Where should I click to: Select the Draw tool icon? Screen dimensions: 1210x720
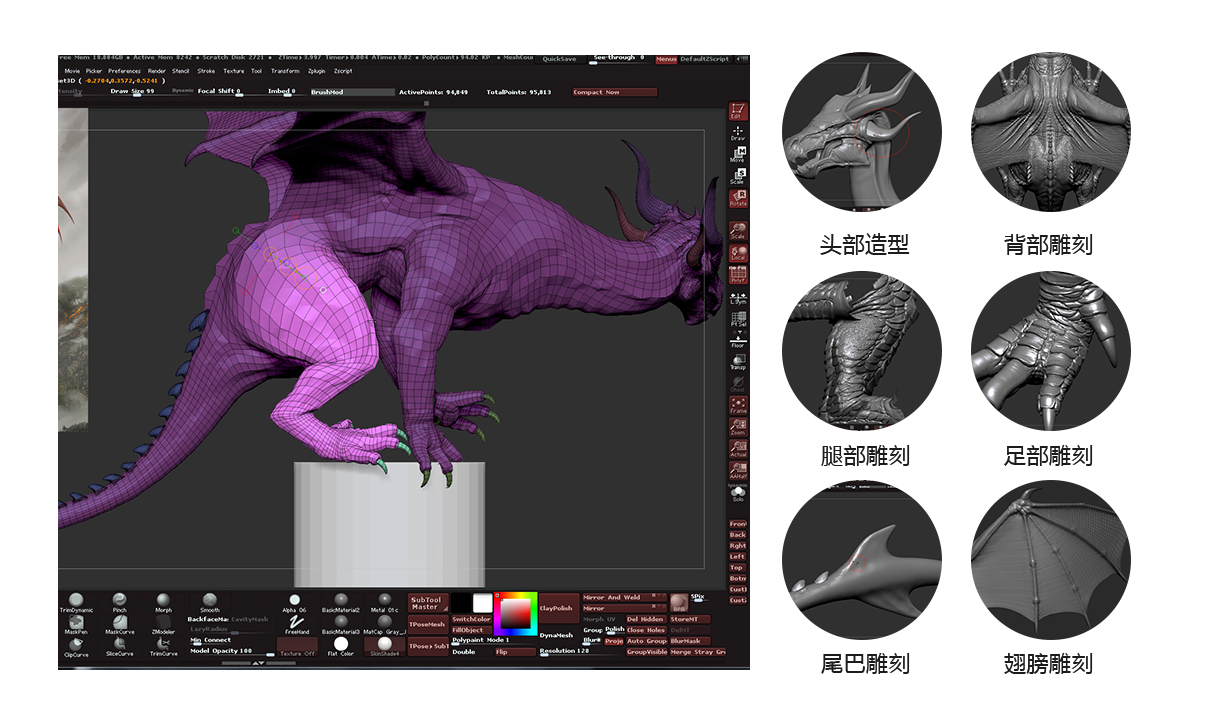738,132
